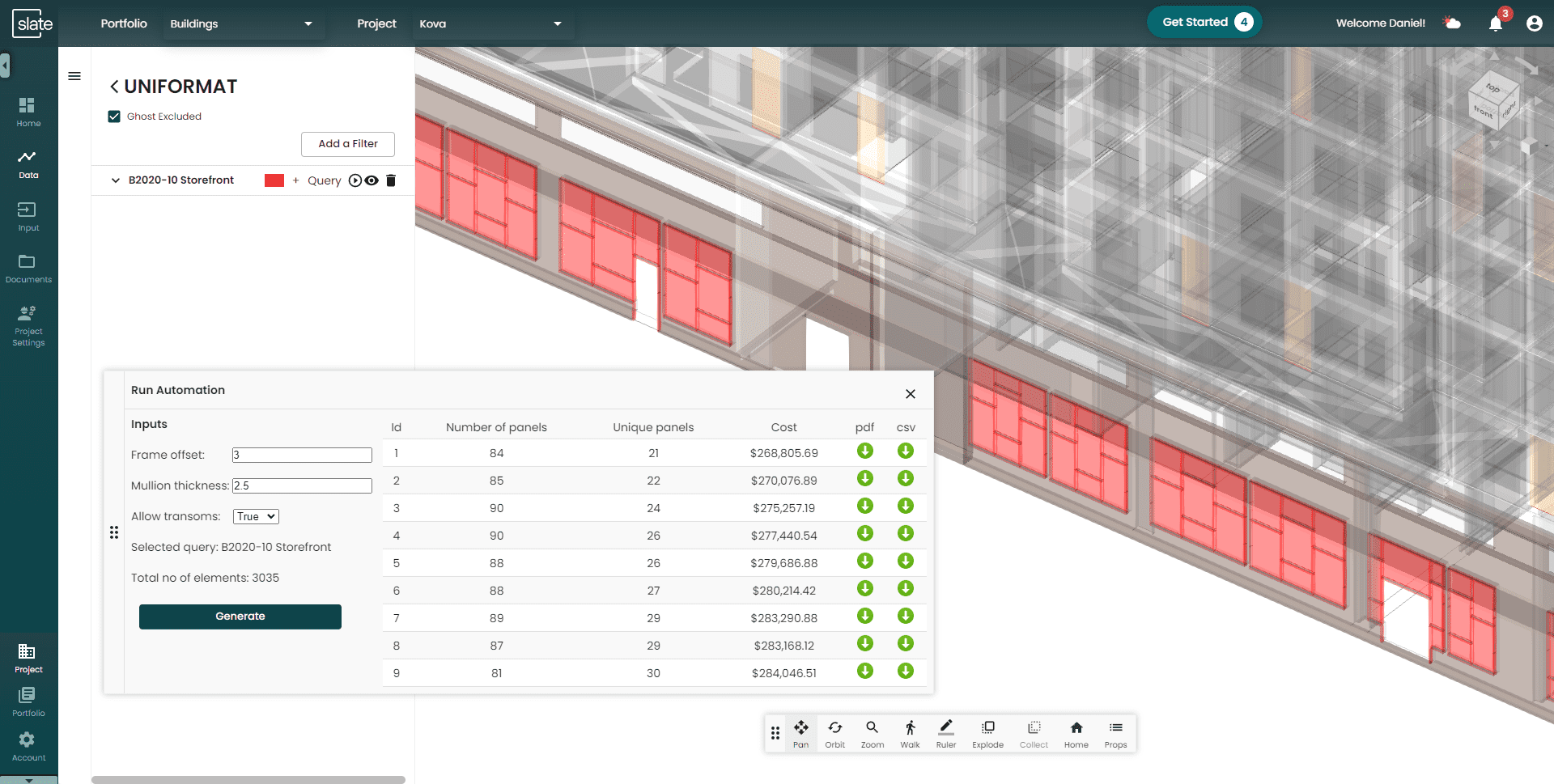1554x784 pixels.
Task: Select the Pan tool
Action: point(800,733)
